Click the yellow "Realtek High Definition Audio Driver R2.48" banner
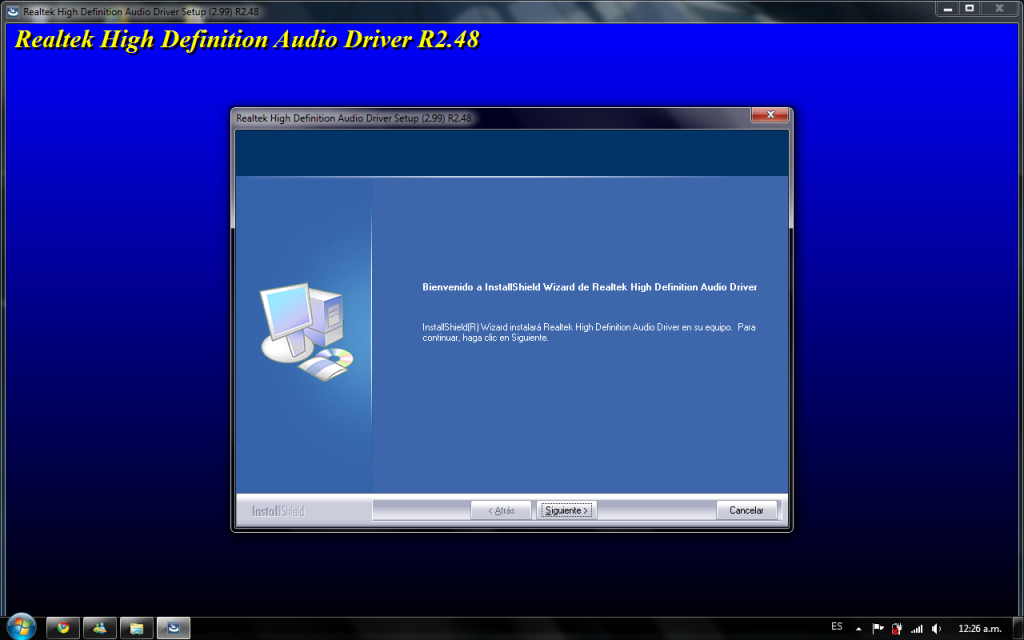The height and width of the screenshot is (640, 1024). 247,39
